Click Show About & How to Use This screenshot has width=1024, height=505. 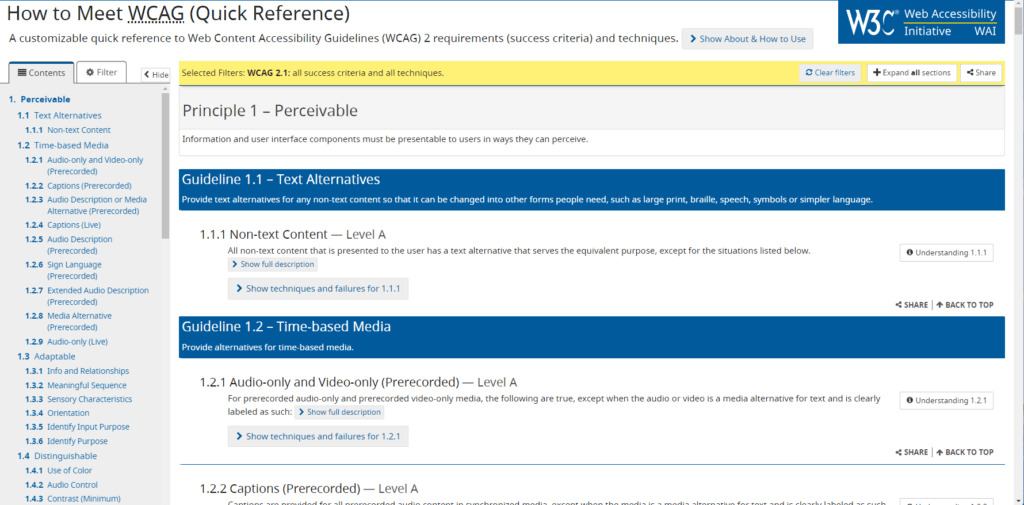click(x=748, y=39)
